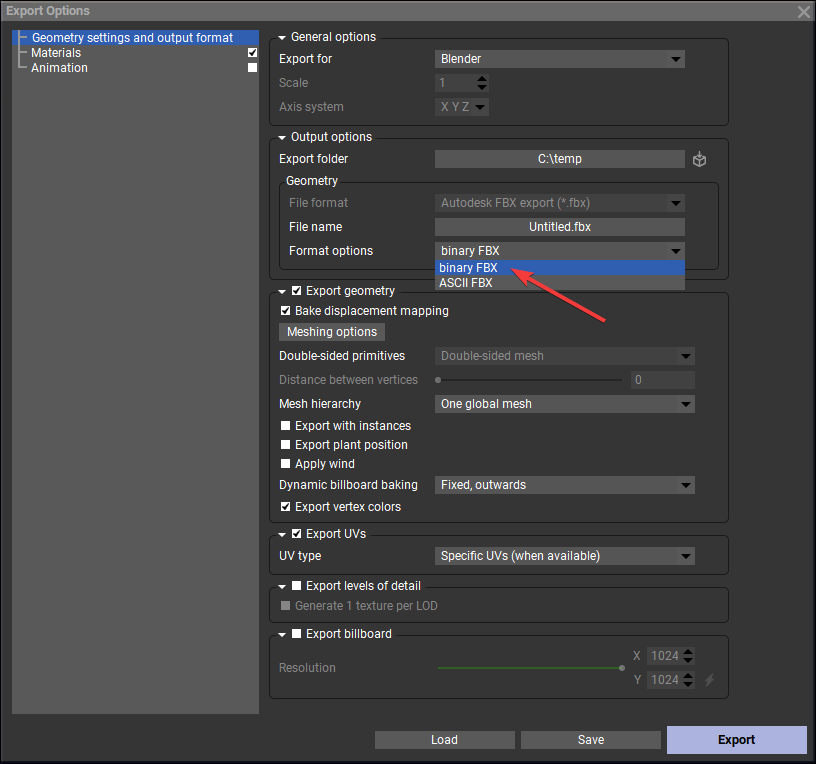Collapse the Output options section arrow
Screen dimensions: 816x764
pos(282,137)
